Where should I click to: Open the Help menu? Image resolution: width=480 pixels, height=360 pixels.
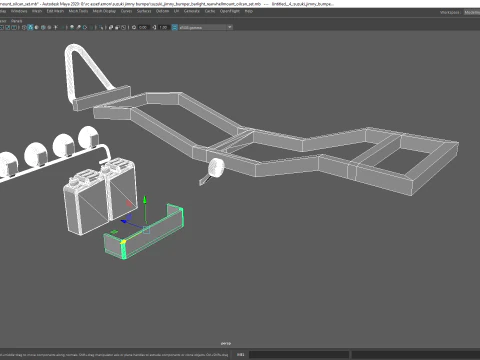249,11
